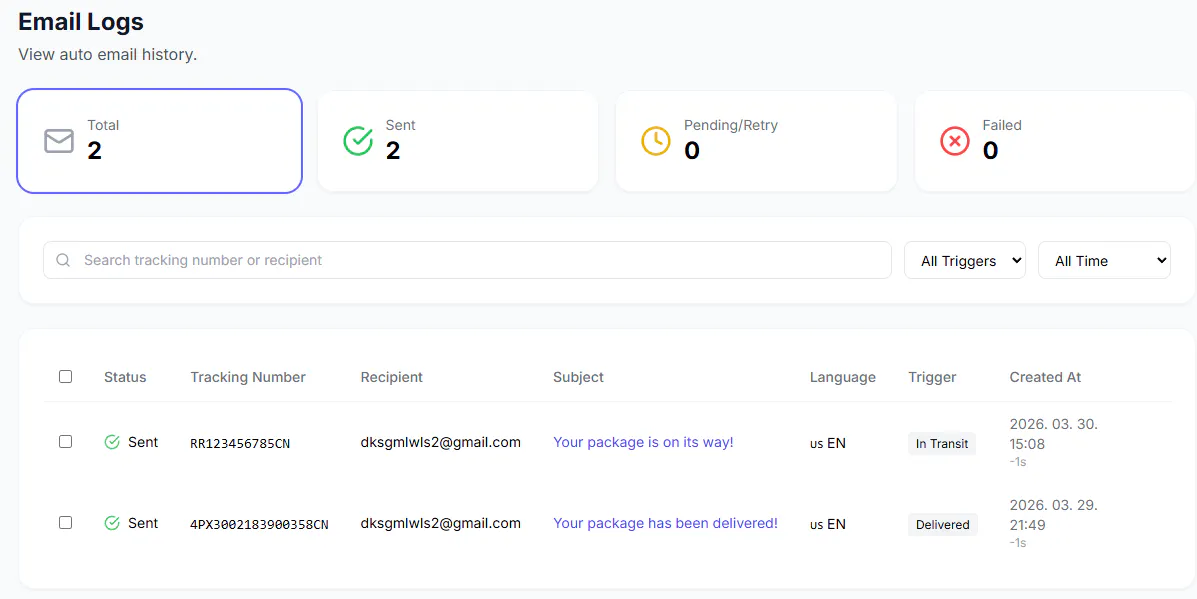Click the yellow clock icon in Pending/Retry card

656,141
